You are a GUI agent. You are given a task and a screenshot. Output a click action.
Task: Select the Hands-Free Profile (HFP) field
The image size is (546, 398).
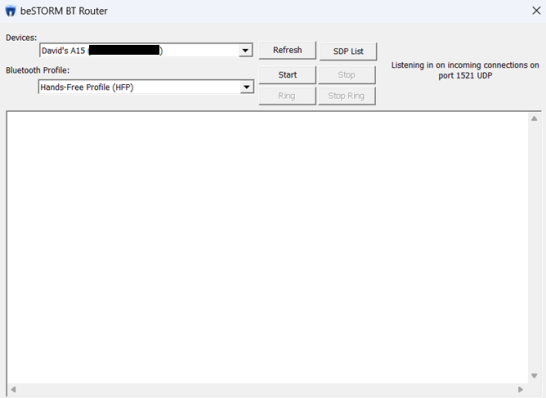(146, 87)
